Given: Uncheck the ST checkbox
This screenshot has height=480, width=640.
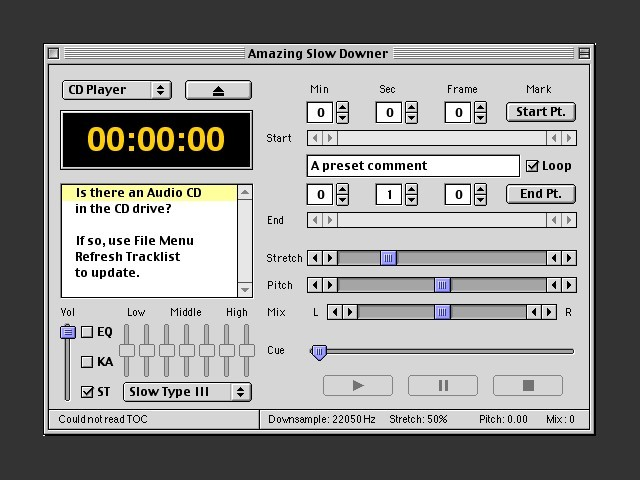Looking at the screenshot, I should click(x=87, y=392).
